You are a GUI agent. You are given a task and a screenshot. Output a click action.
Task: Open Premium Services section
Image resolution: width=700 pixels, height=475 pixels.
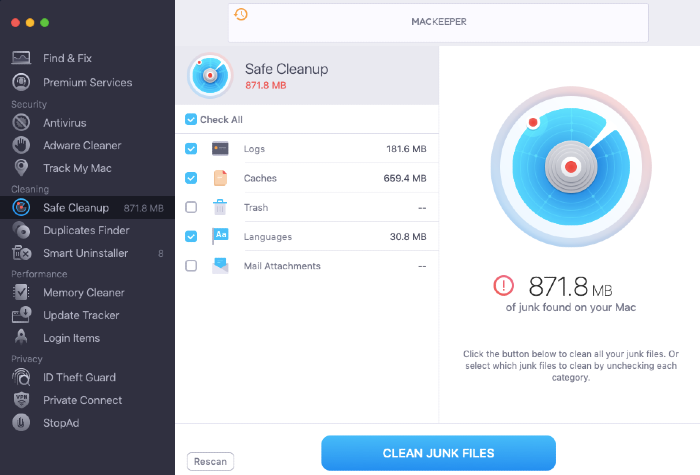pyautogui.click(x=88, y=82)
